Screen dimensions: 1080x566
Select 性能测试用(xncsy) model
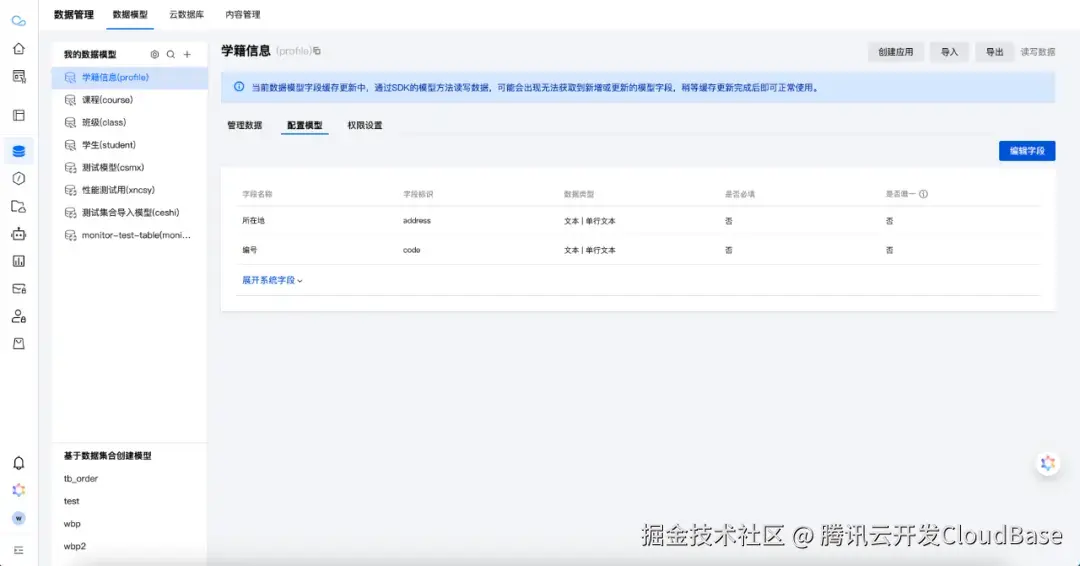click(129, 190)
